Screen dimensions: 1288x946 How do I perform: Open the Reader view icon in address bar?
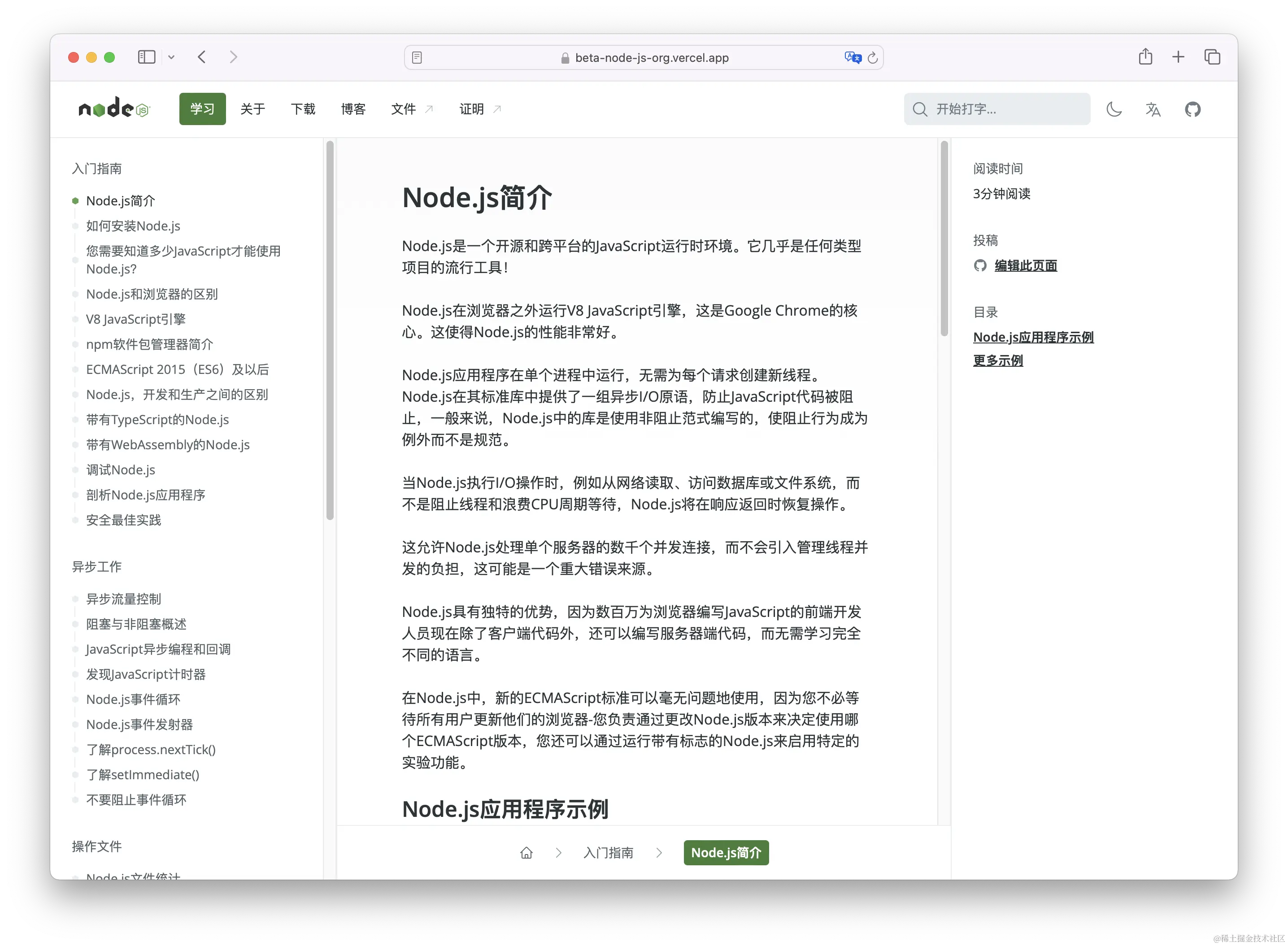pyautogui.click(x=417, y=58)
